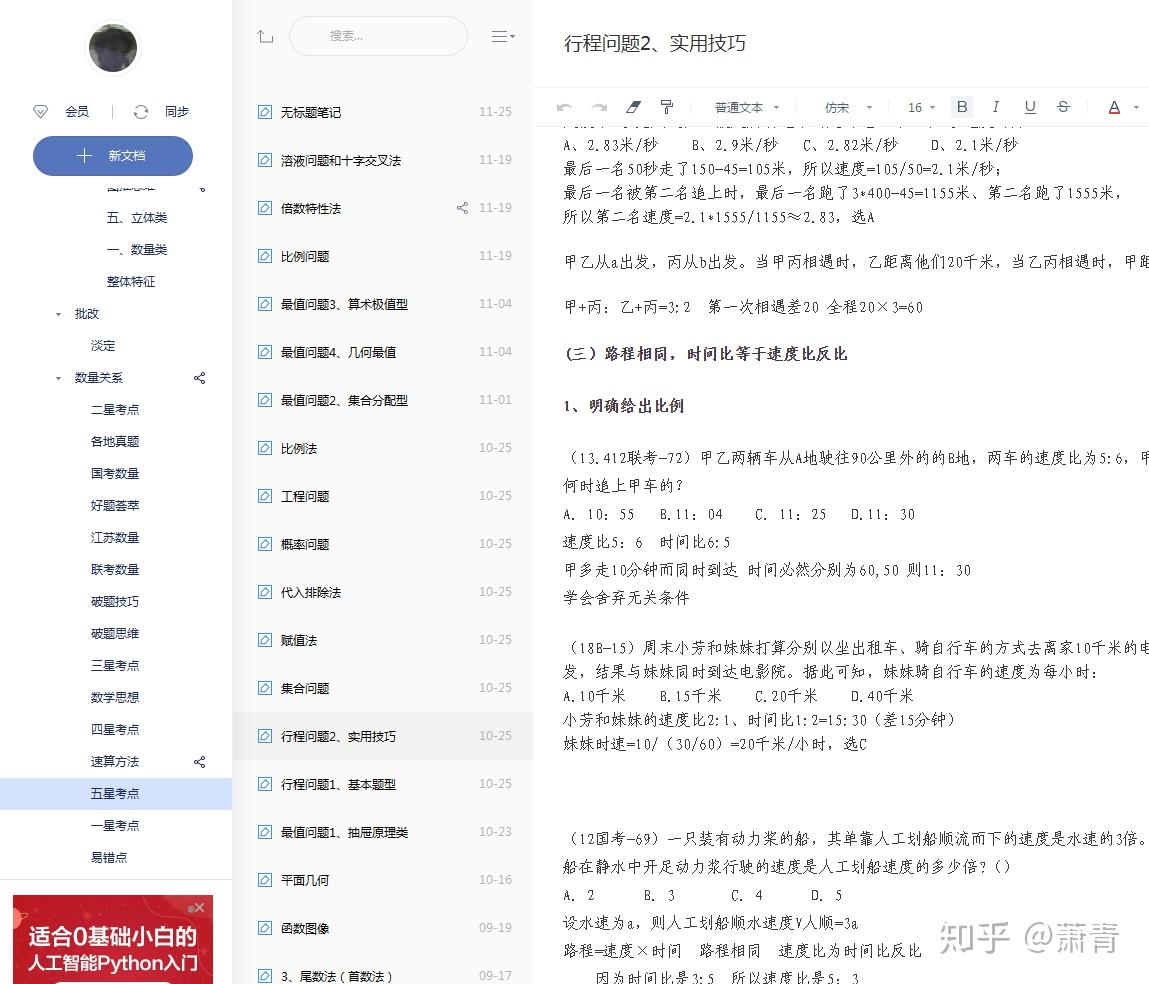Open the note list sort menu
The height and width of the screenshot is (984, 1149).
(x=503, y=36)
